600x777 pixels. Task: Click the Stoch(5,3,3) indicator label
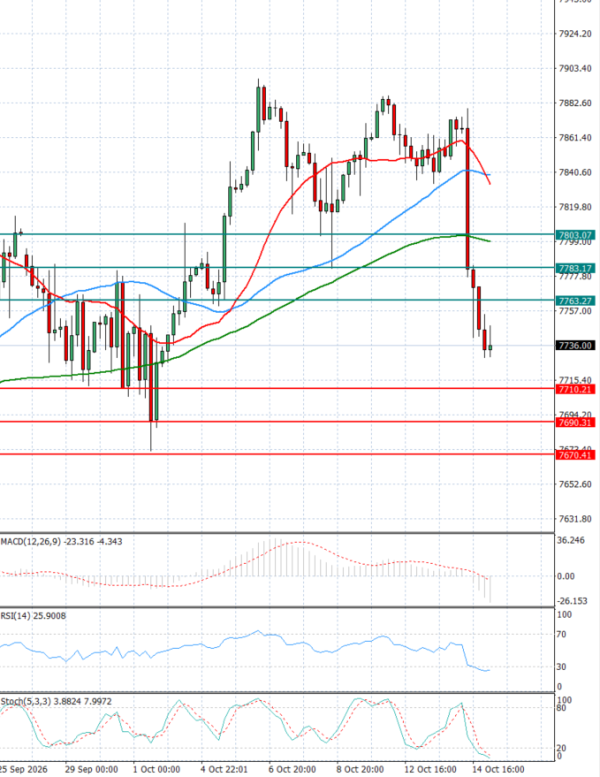[56, 701]
